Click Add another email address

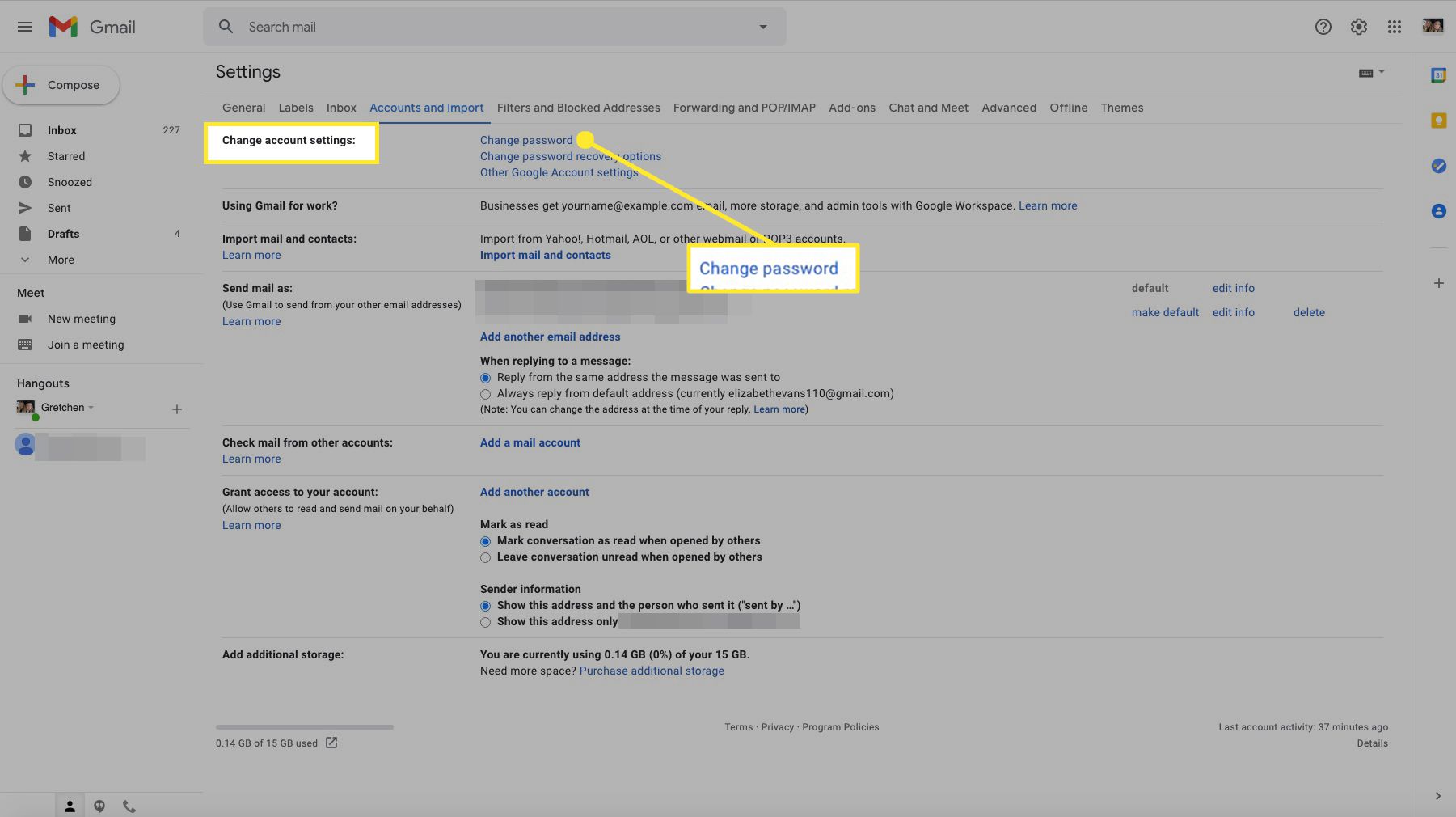(551, 337)
